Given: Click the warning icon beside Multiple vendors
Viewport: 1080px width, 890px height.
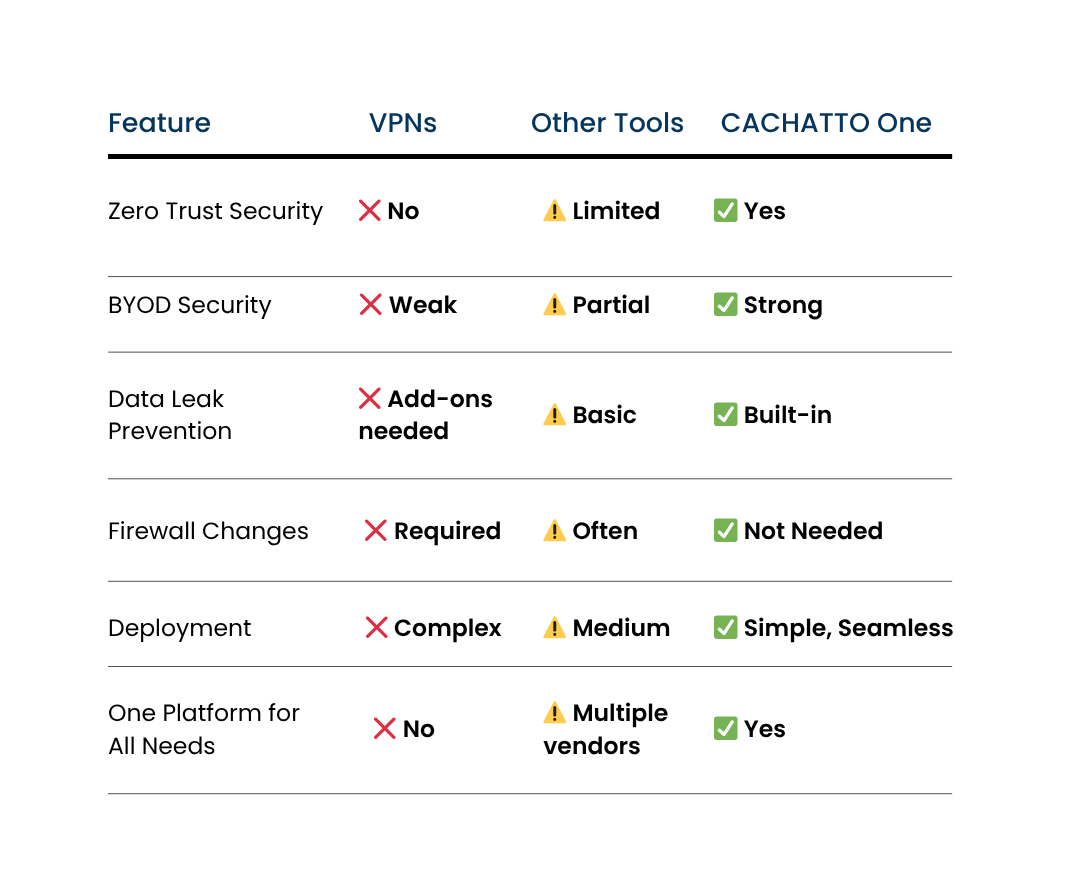Looking at the screenshot, I should (x=554, y=713).
